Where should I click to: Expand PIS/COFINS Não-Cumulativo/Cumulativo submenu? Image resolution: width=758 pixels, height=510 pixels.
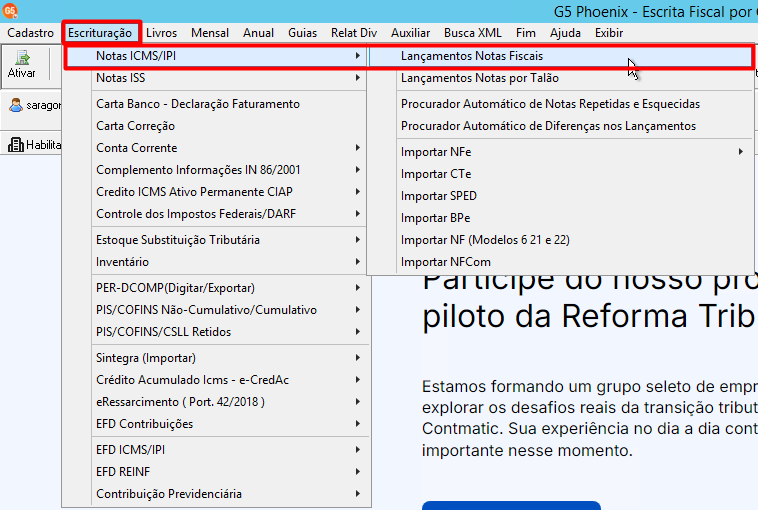[x=216, y=310]
